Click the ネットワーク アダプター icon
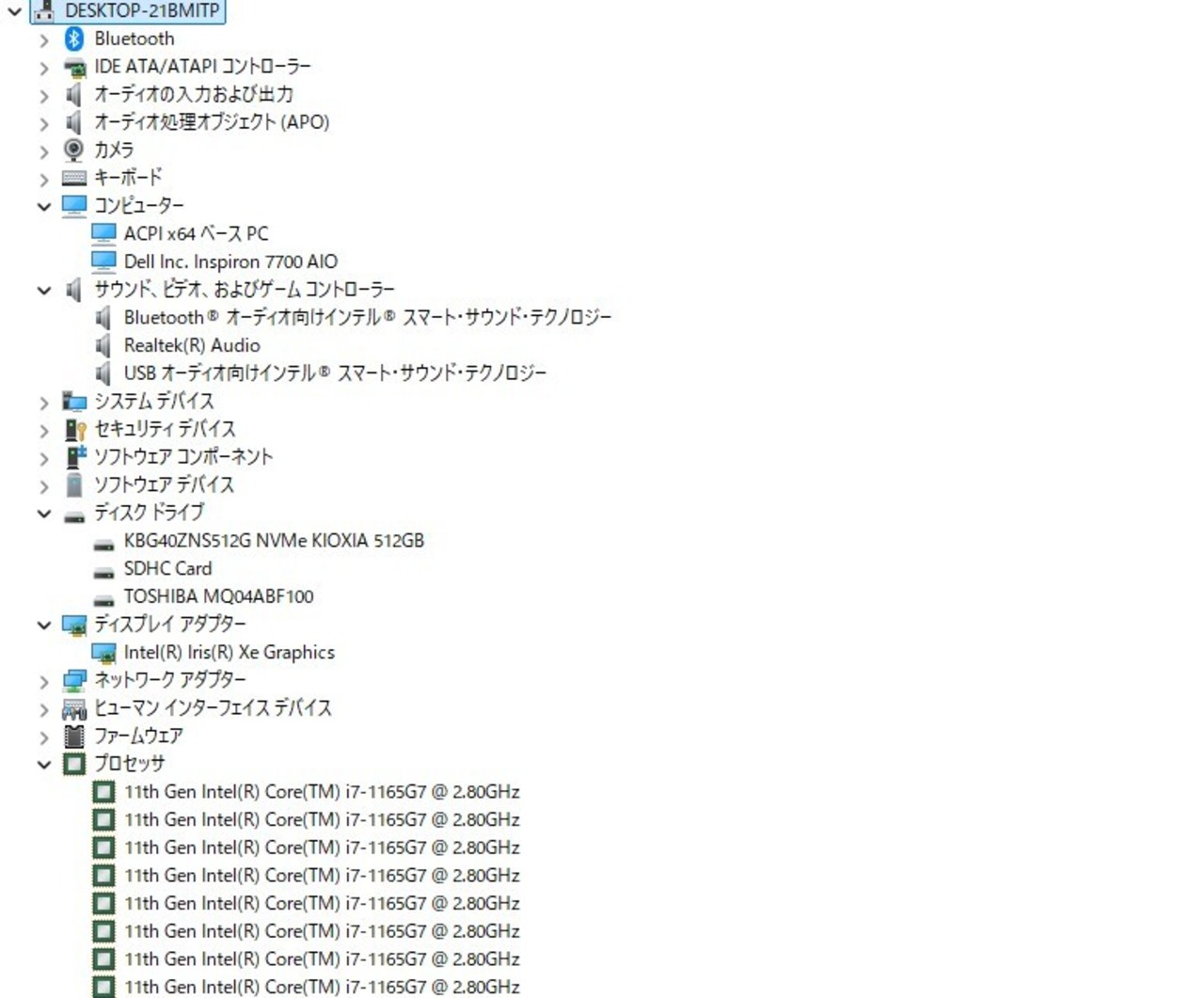 [x=74, y=680]
